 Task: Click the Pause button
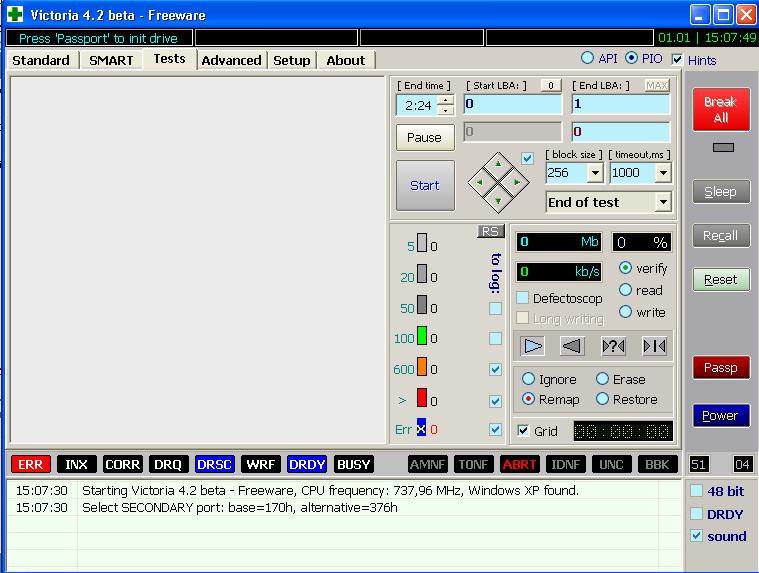(x=425, y=137)
